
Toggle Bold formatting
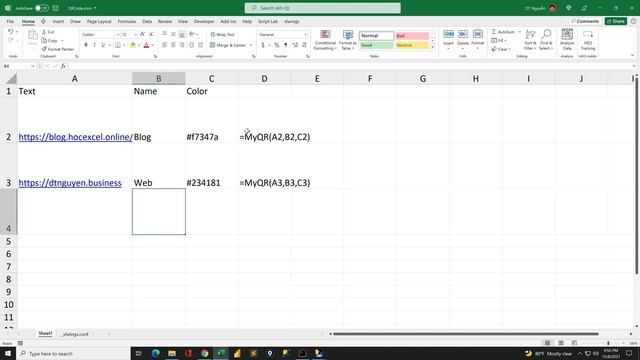pyautogui.click(x=86, y=45)
